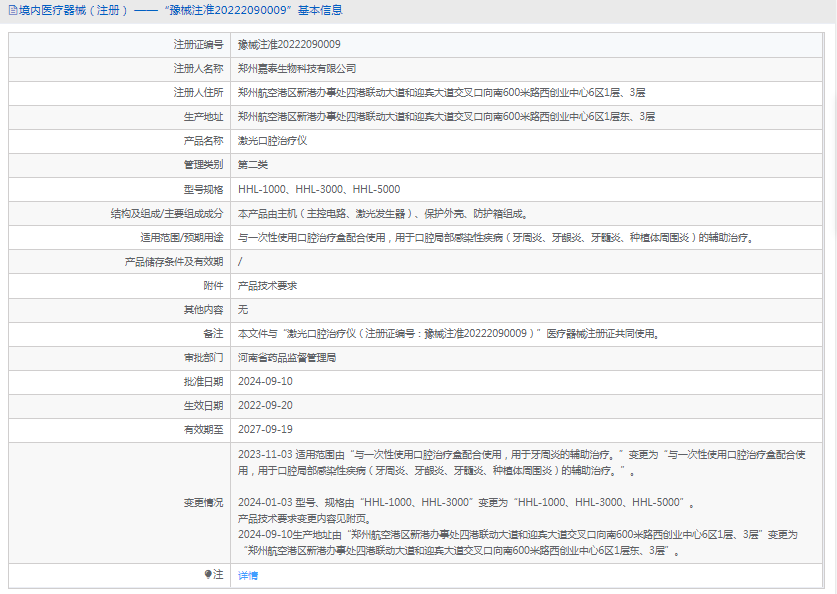Click the 结构及组成/主要组成成分 row label

(x=167, y=213)
